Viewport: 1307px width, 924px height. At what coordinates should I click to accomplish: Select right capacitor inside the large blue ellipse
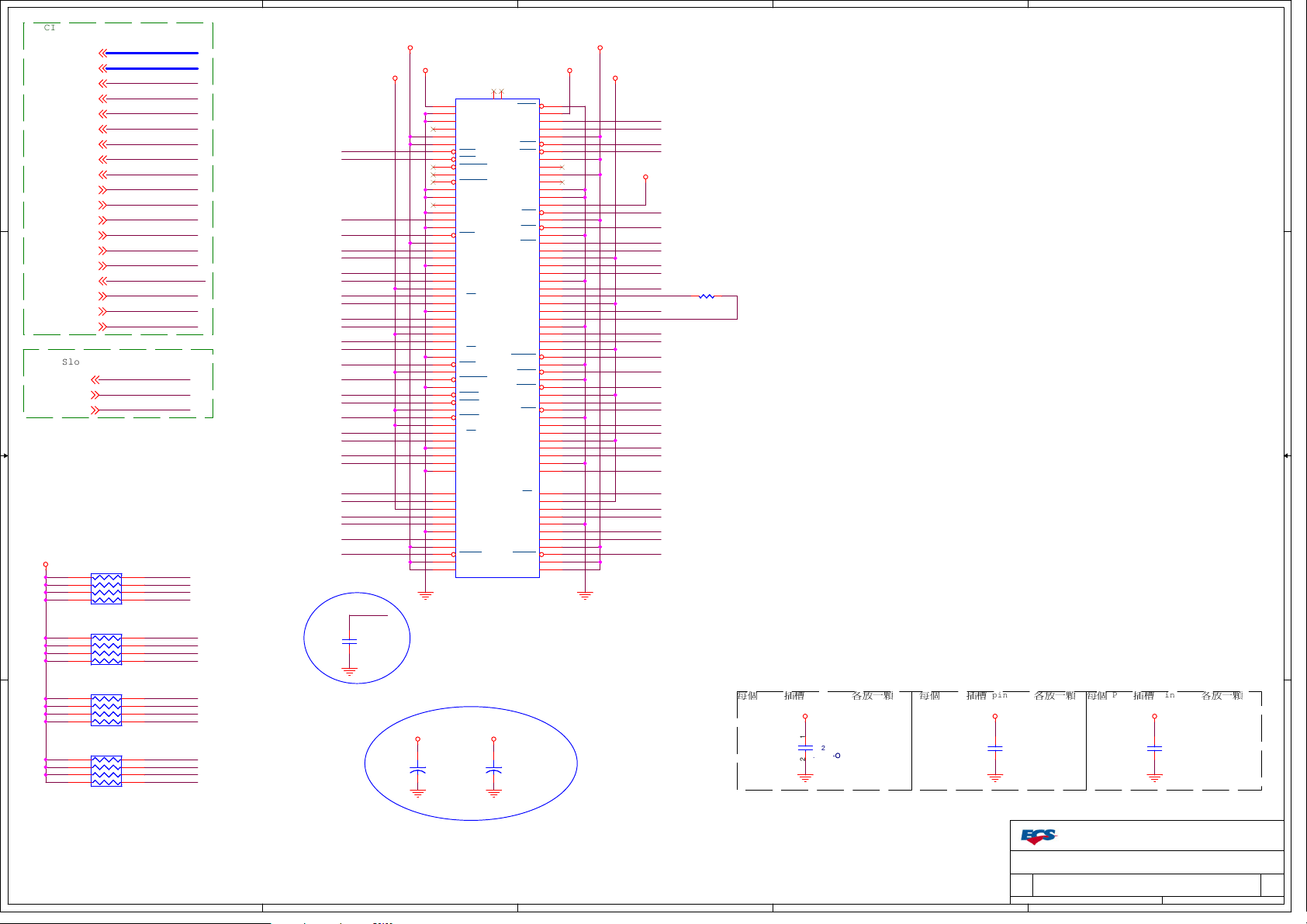click(493, 770)
